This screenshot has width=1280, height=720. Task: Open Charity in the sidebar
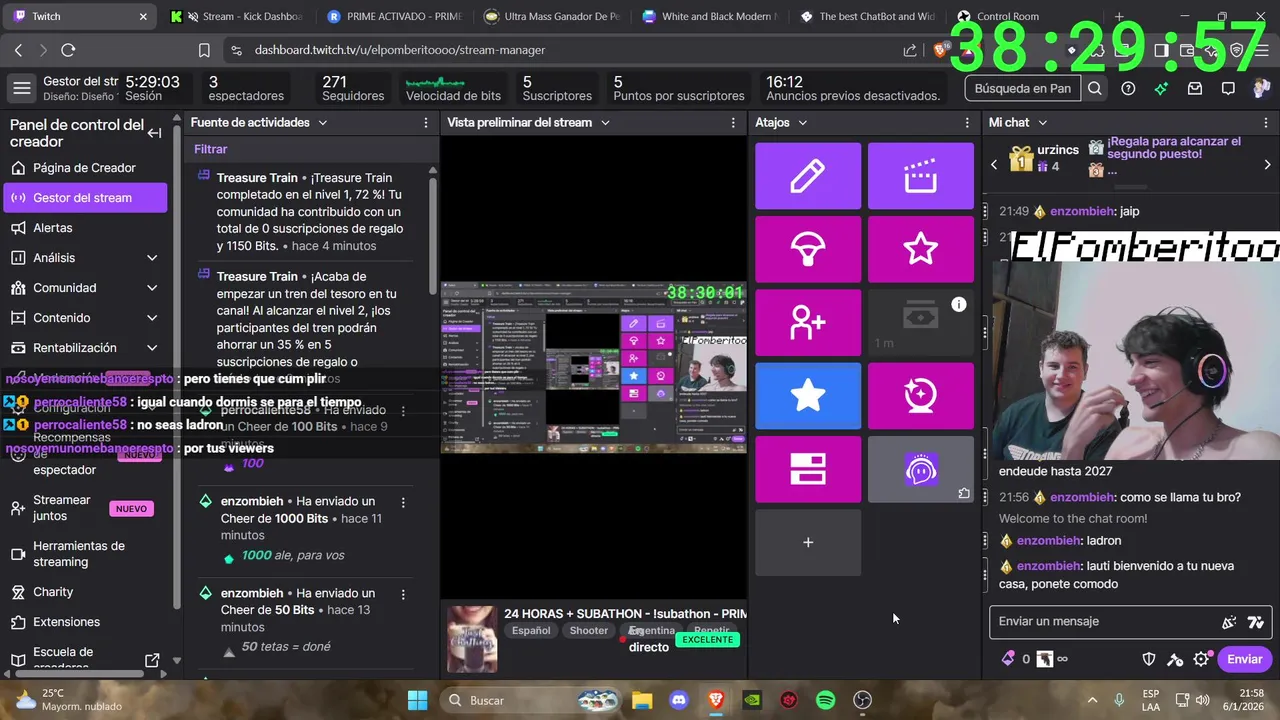click(x=85, y=592)
